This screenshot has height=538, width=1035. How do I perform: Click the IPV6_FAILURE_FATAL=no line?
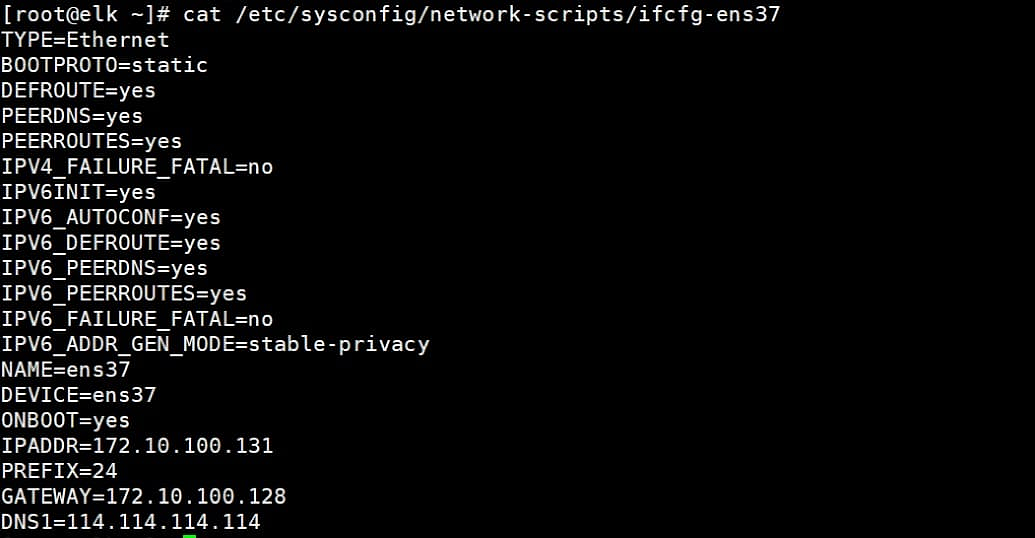(137, 319)
